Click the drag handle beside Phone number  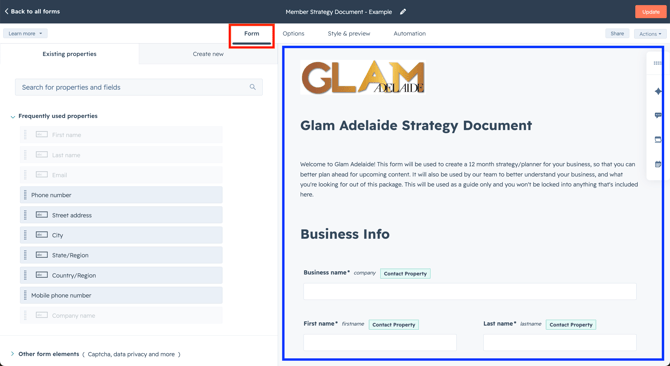25,195
